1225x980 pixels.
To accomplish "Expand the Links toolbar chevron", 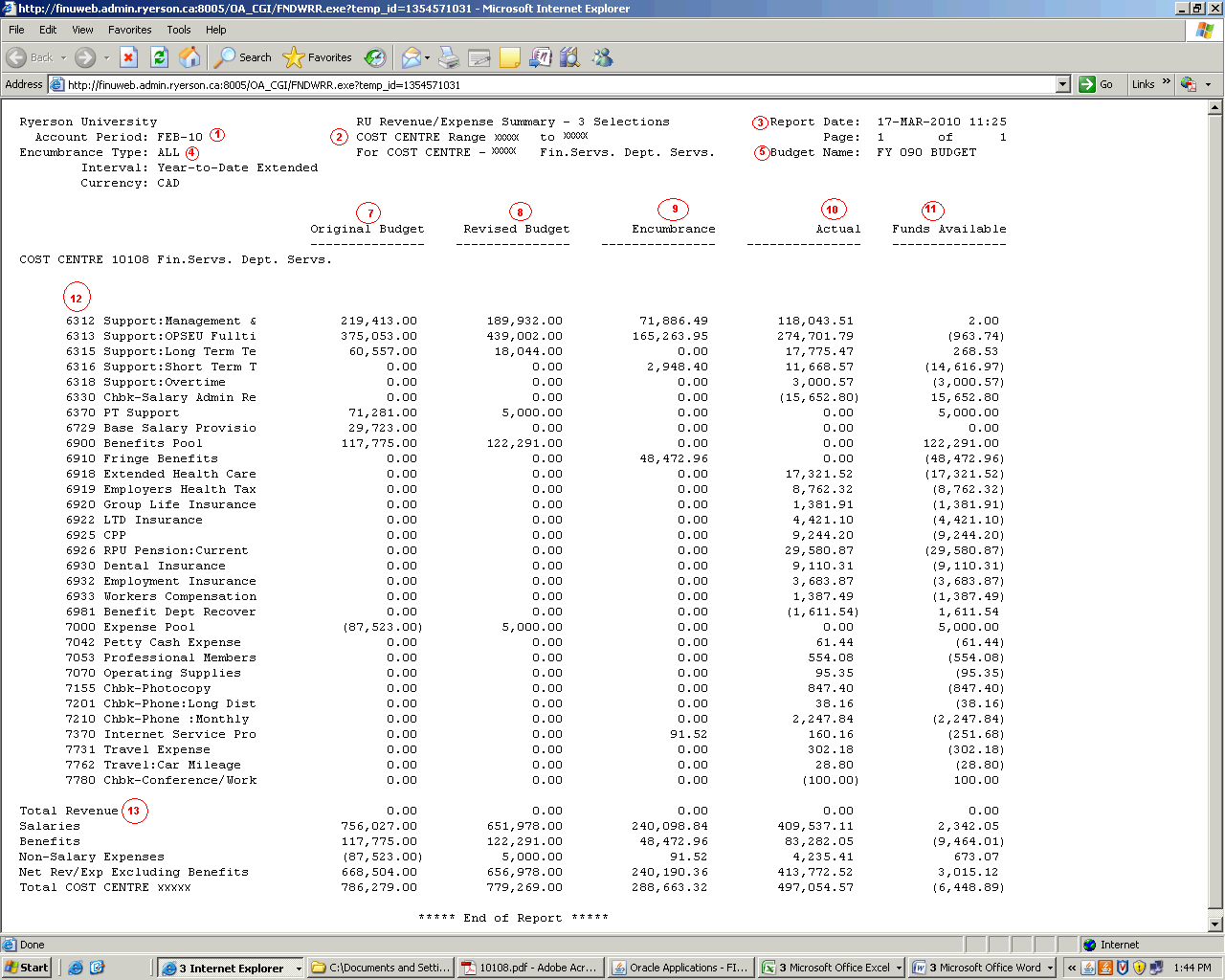I will (x=1166, y=83).
